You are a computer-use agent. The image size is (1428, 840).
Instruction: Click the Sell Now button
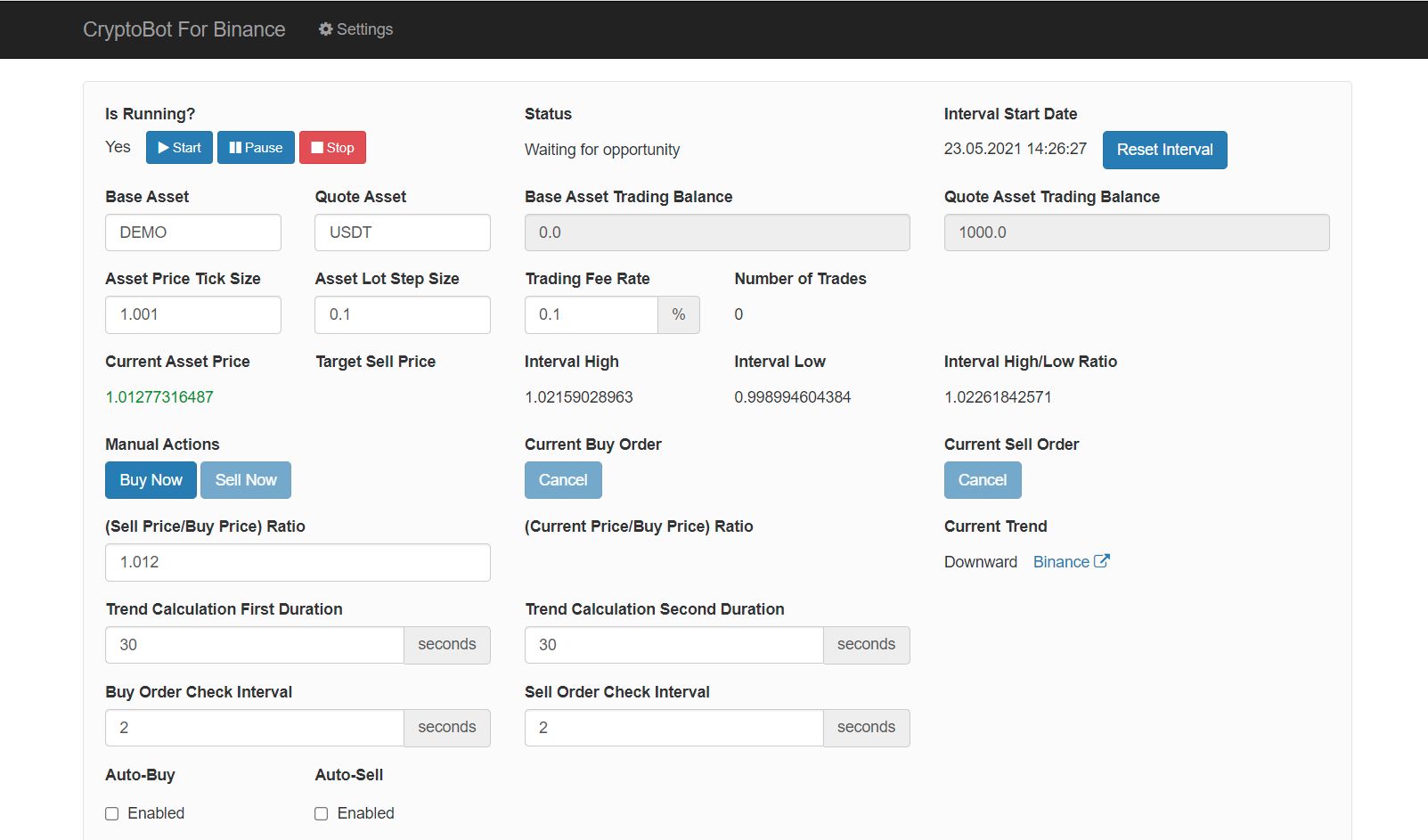click(x=246, y=480)
